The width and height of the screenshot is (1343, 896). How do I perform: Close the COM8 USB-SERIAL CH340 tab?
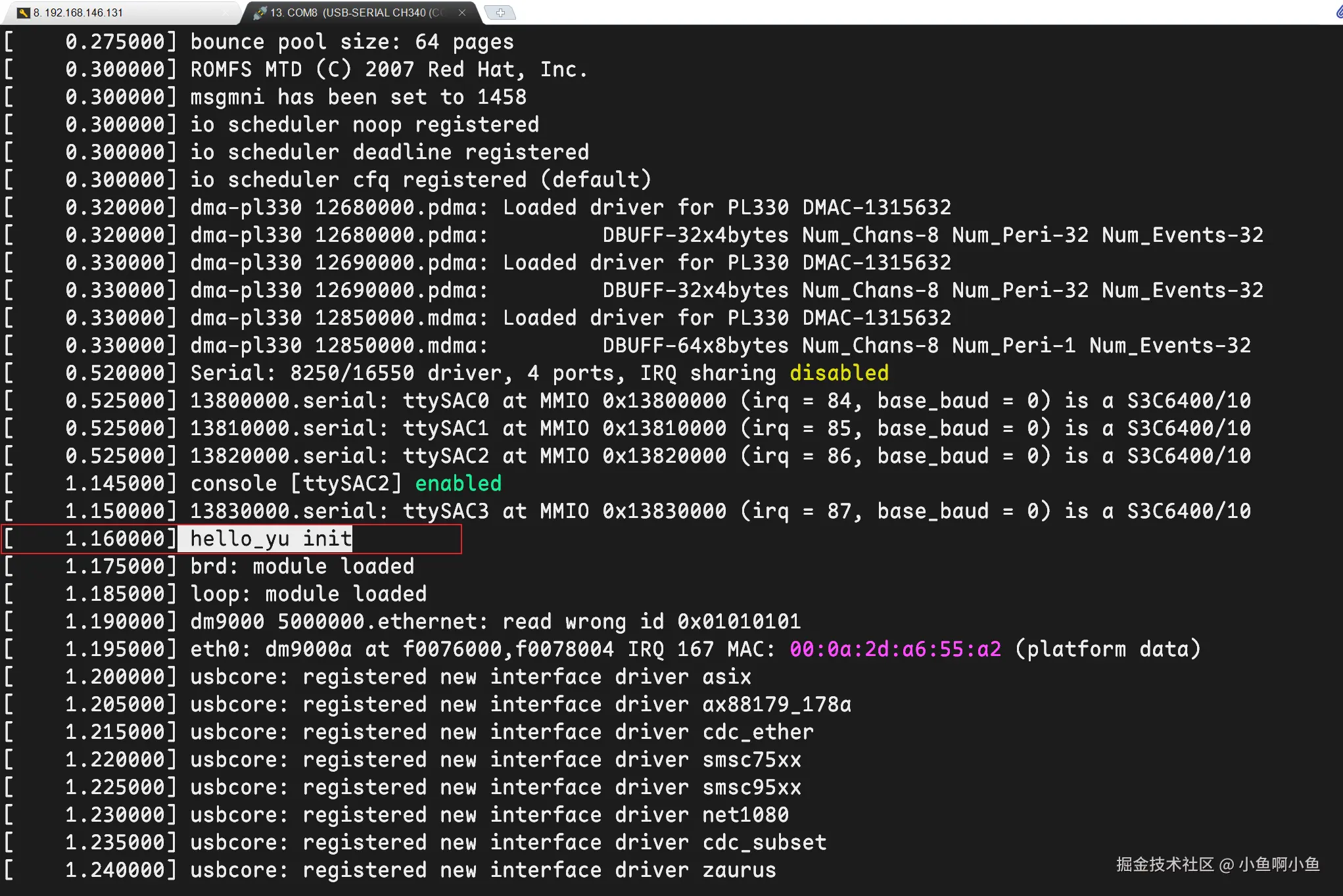[462, 12]
